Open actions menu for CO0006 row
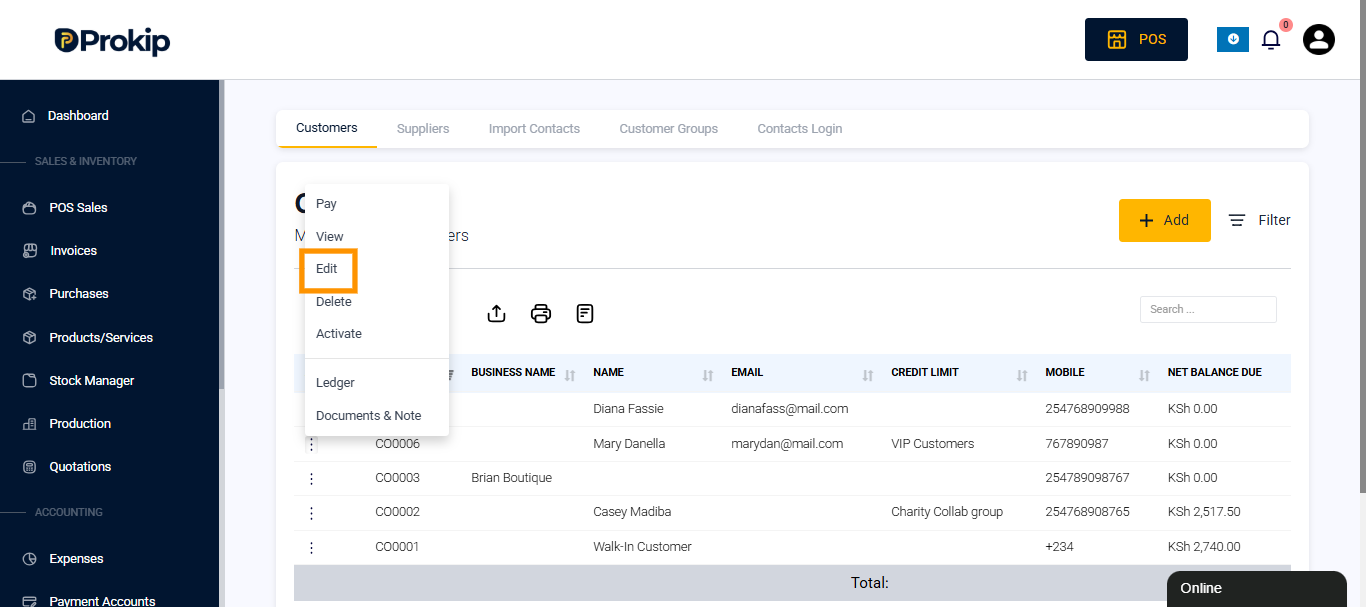Viewport: 1366px width, 607px height. [x=311, y=445]
